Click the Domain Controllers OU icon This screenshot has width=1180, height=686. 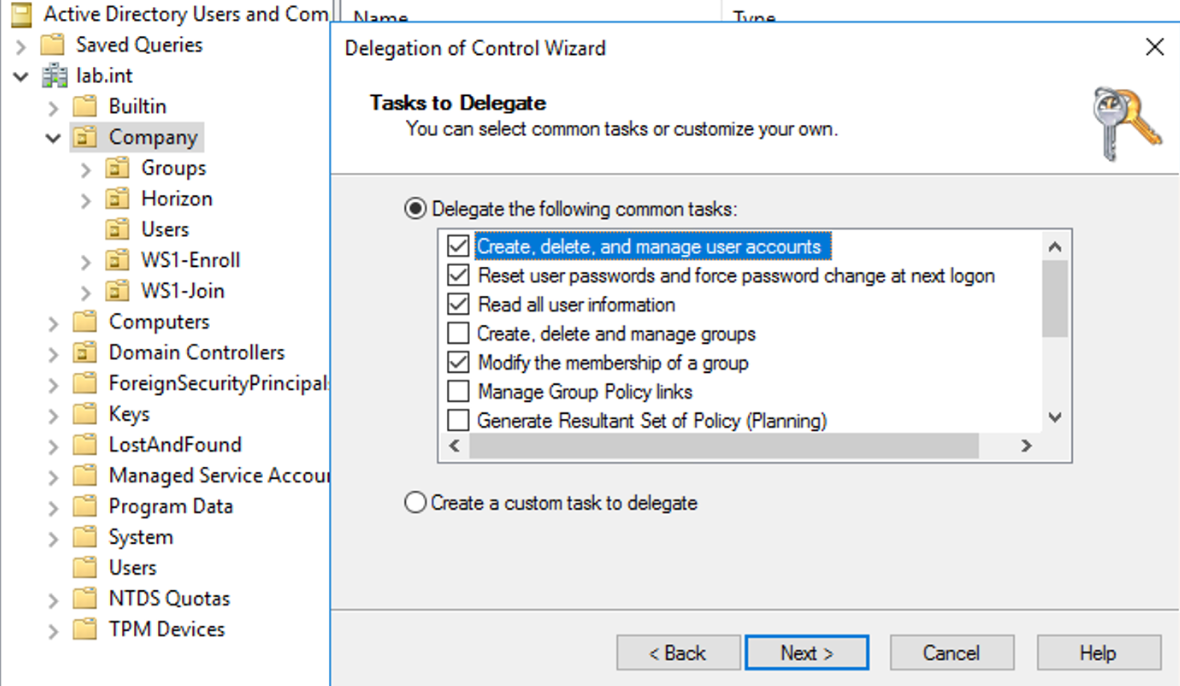pyautogui.click(x=86, y=353)
